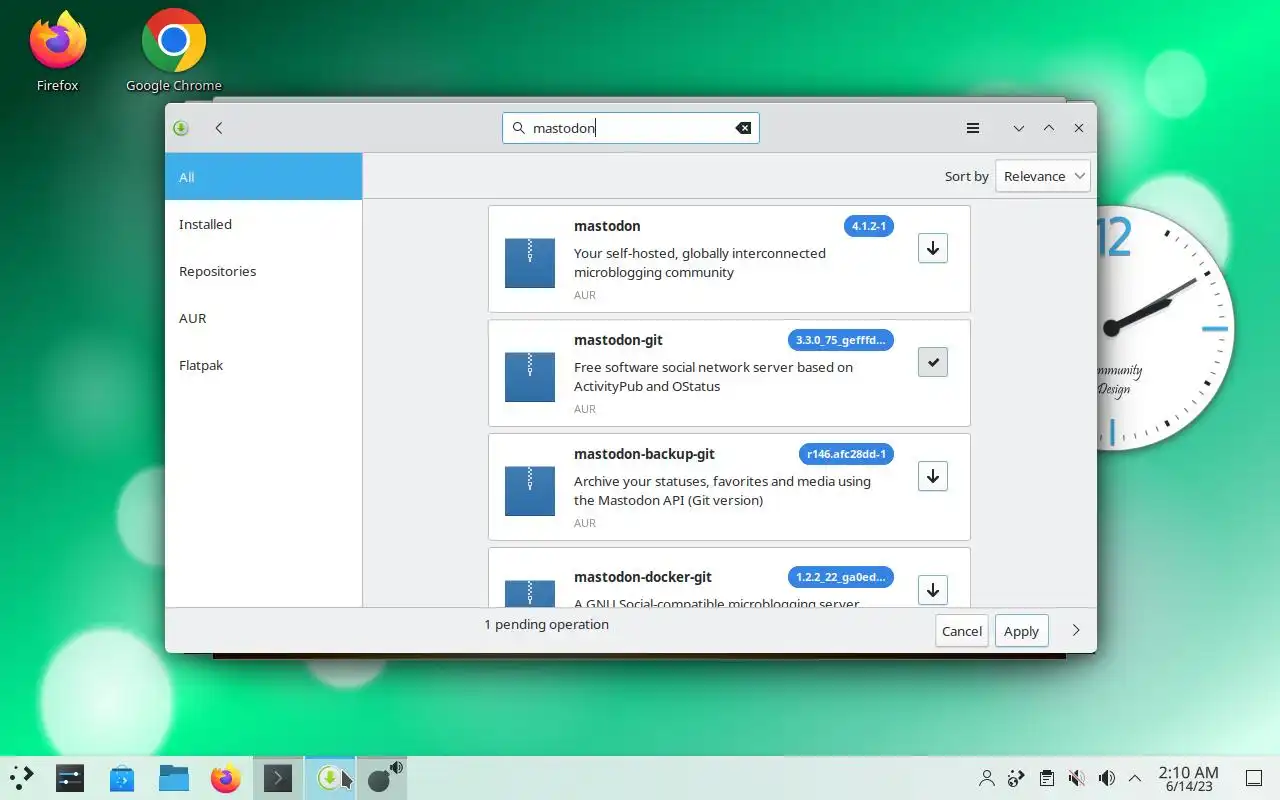Open mastodon-git package title

[x=618, y=340]
